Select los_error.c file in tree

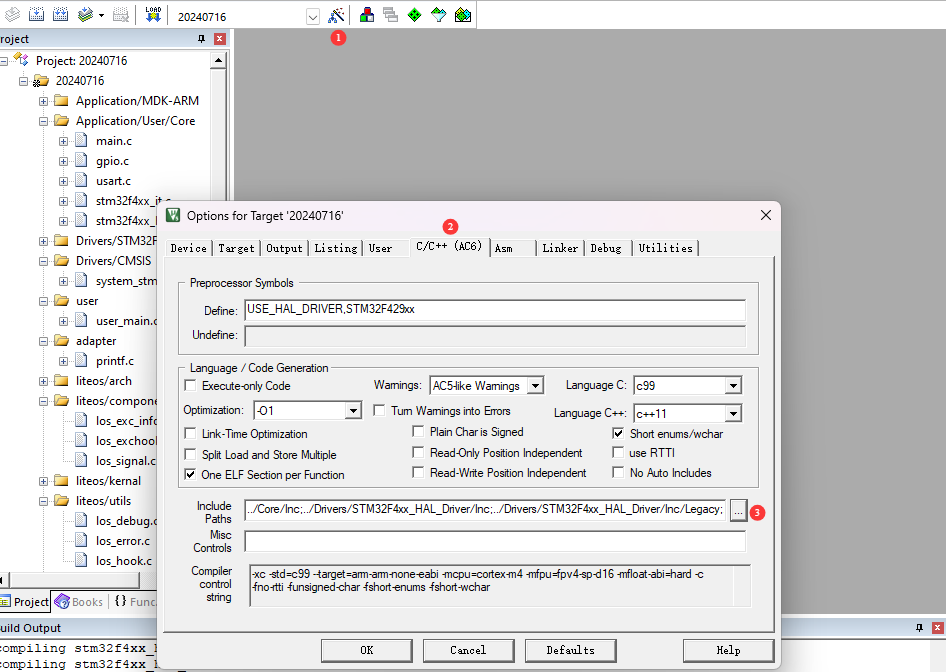click(x=122, y=541)
